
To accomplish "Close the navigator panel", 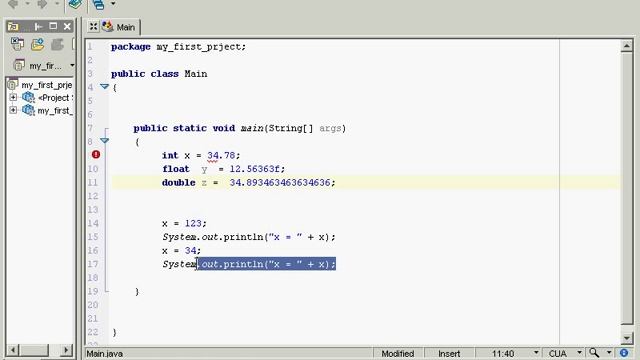I will point(67,27).
